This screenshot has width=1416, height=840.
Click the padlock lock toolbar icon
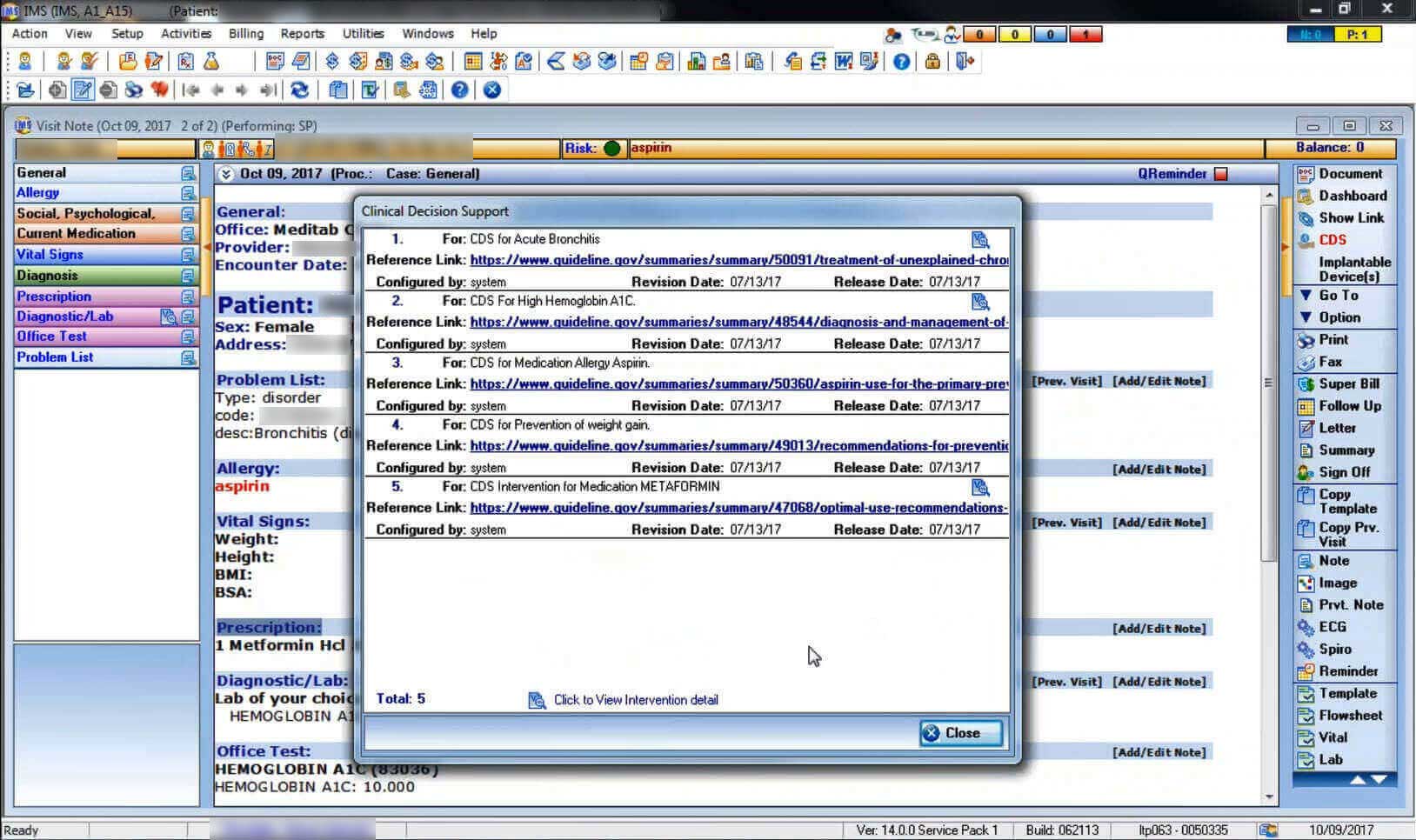(x=932, y=61)
